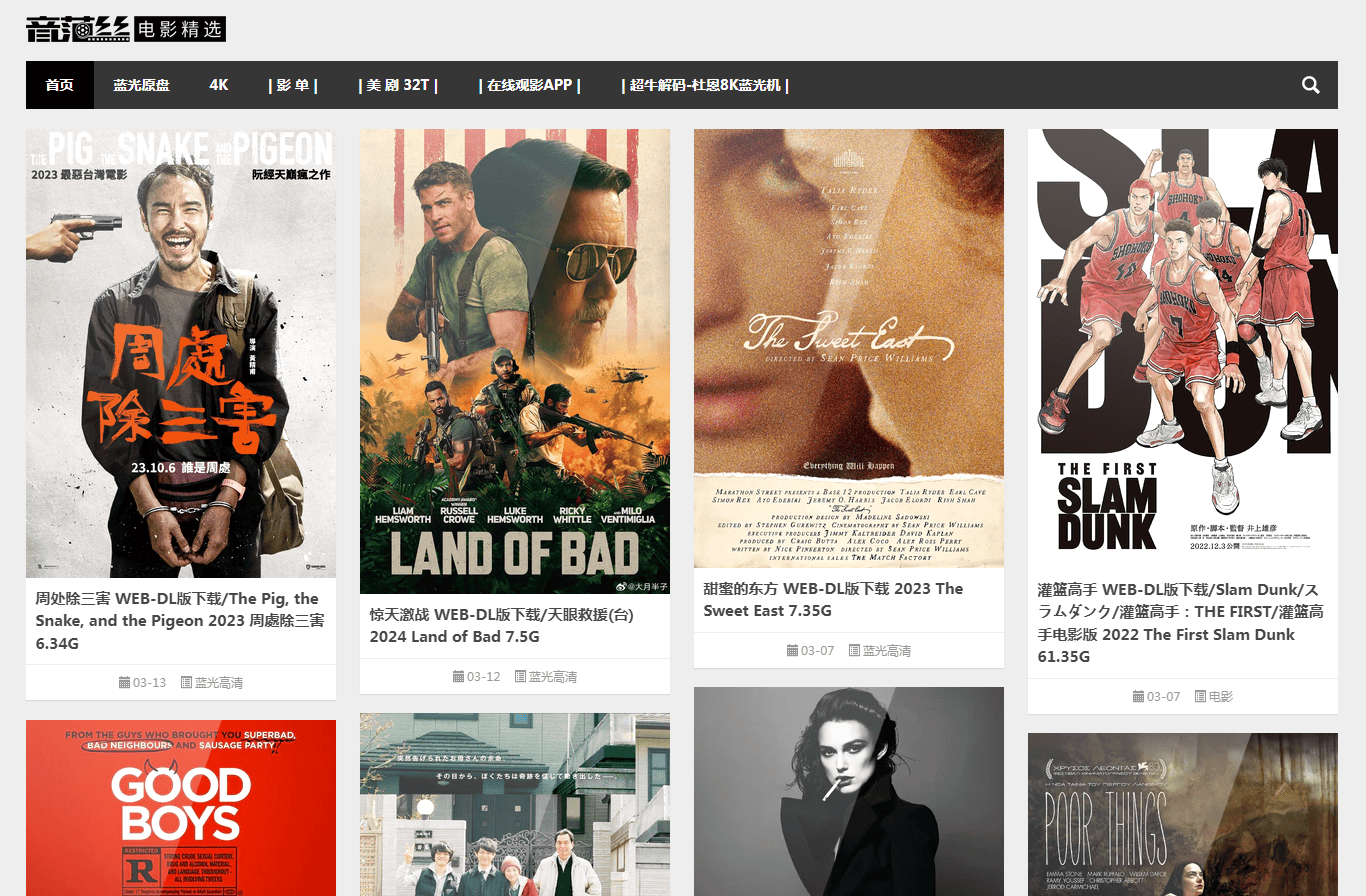Click 蓝光高清 category under Land of Bad post

pyautogui.click(x=553, y=677)
